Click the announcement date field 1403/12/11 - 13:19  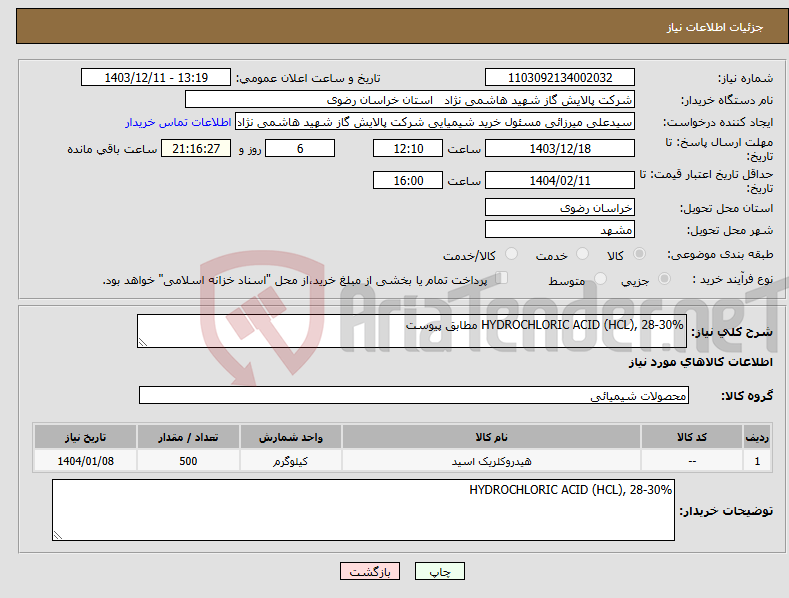click(155, 78)
